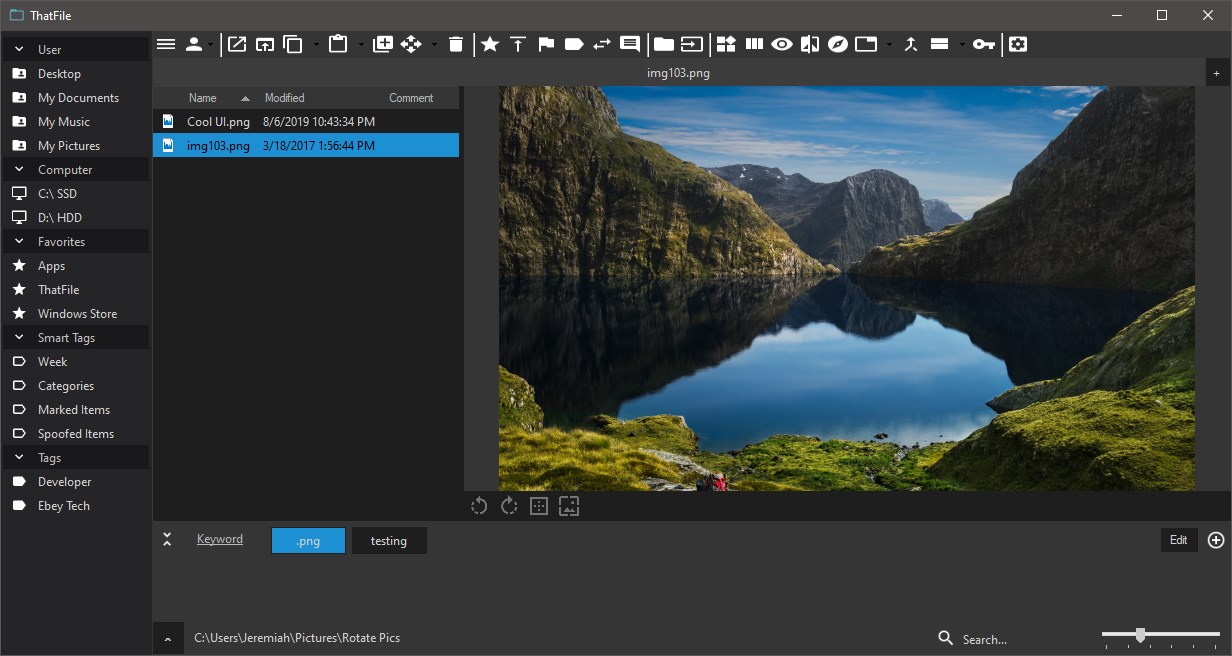This screenshot has width=1232, height=656.
Task: Select the img103.png file row
Action: tap(306, 145)
